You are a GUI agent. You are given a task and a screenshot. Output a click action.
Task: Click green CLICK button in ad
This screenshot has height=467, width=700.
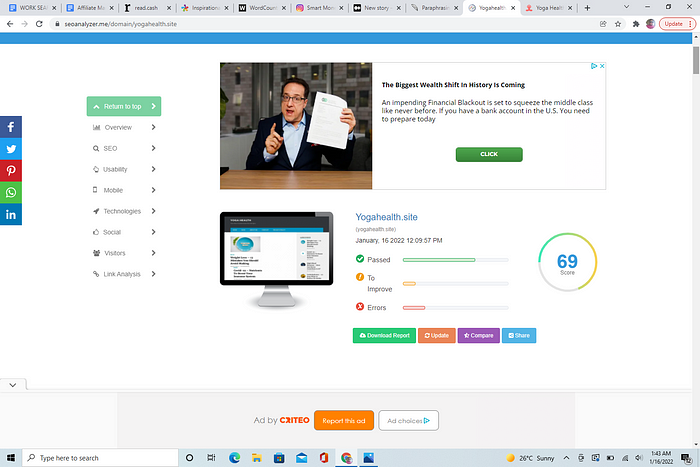[489, 154]
